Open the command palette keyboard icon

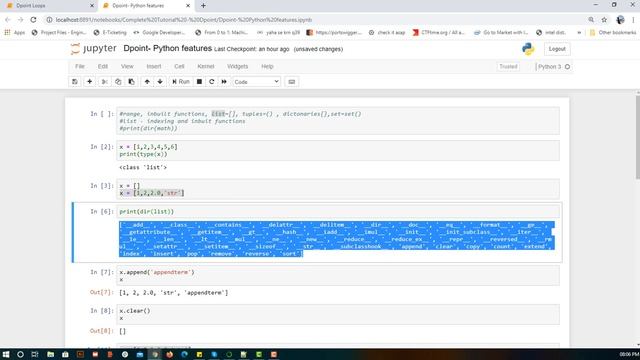291,82
